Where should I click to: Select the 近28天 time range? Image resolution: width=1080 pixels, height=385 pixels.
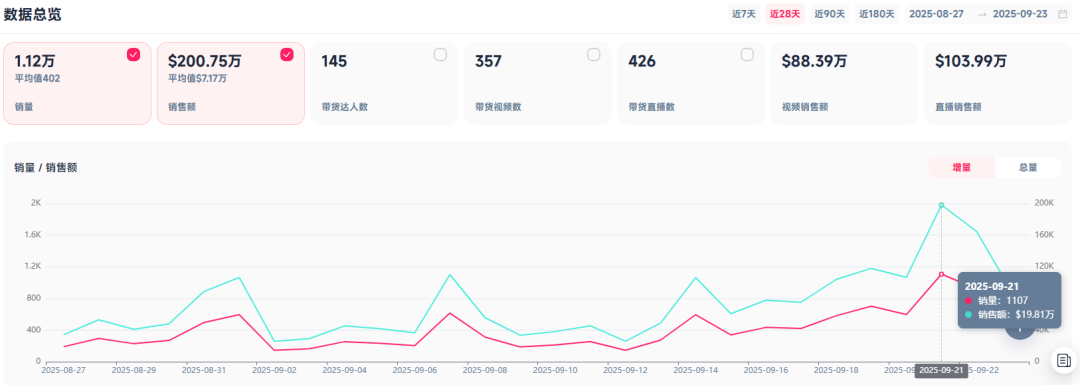[785, 14]
